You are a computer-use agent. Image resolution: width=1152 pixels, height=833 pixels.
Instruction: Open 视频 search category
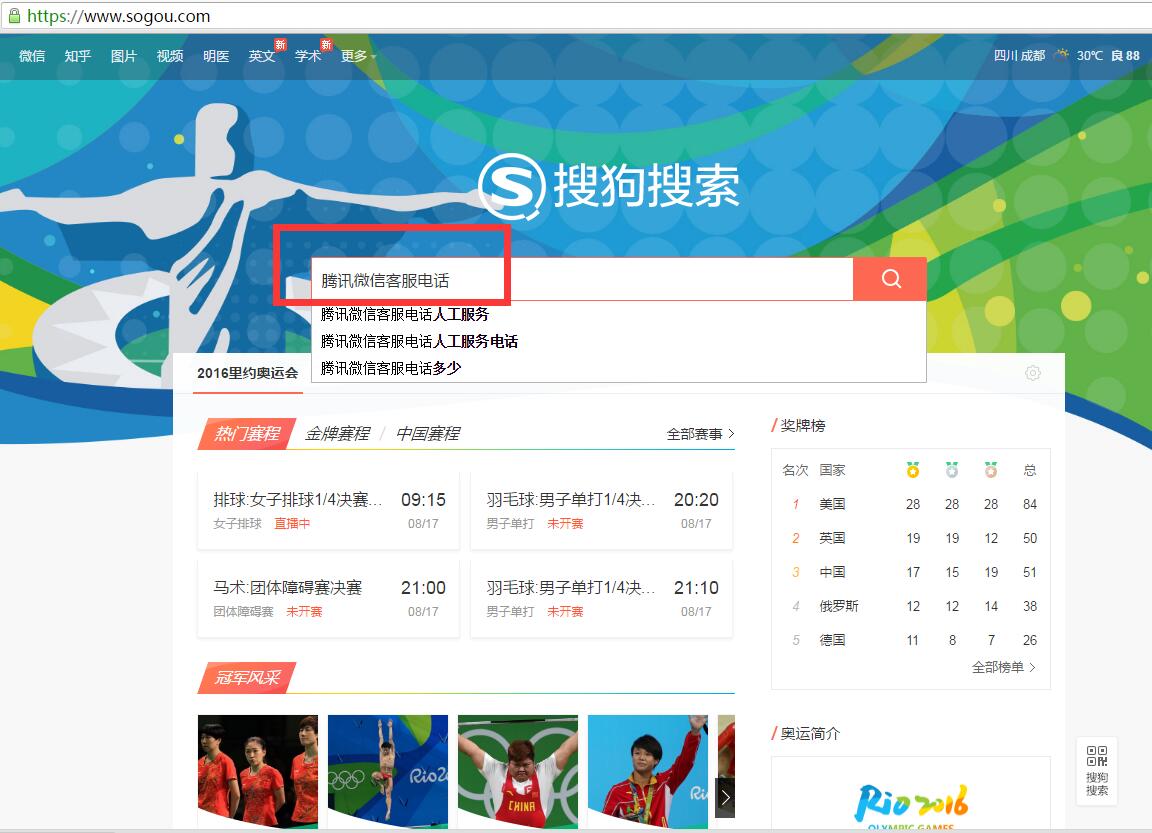(x=170, y=56)
